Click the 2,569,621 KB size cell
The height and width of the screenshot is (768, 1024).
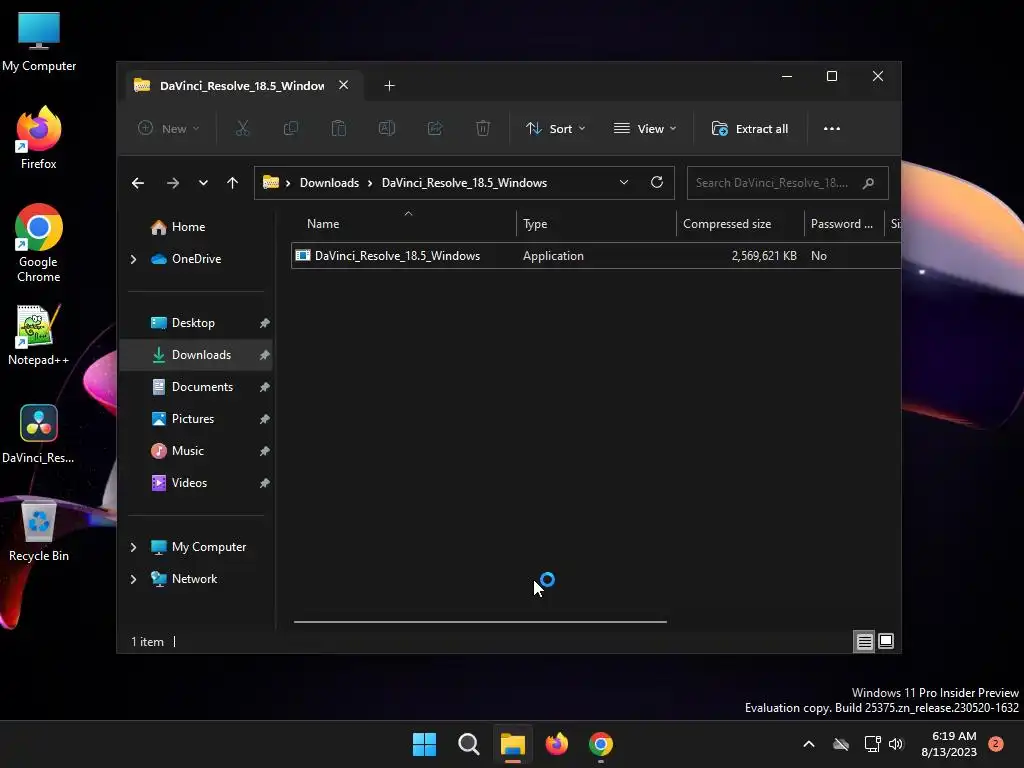[x=764, y=256]
